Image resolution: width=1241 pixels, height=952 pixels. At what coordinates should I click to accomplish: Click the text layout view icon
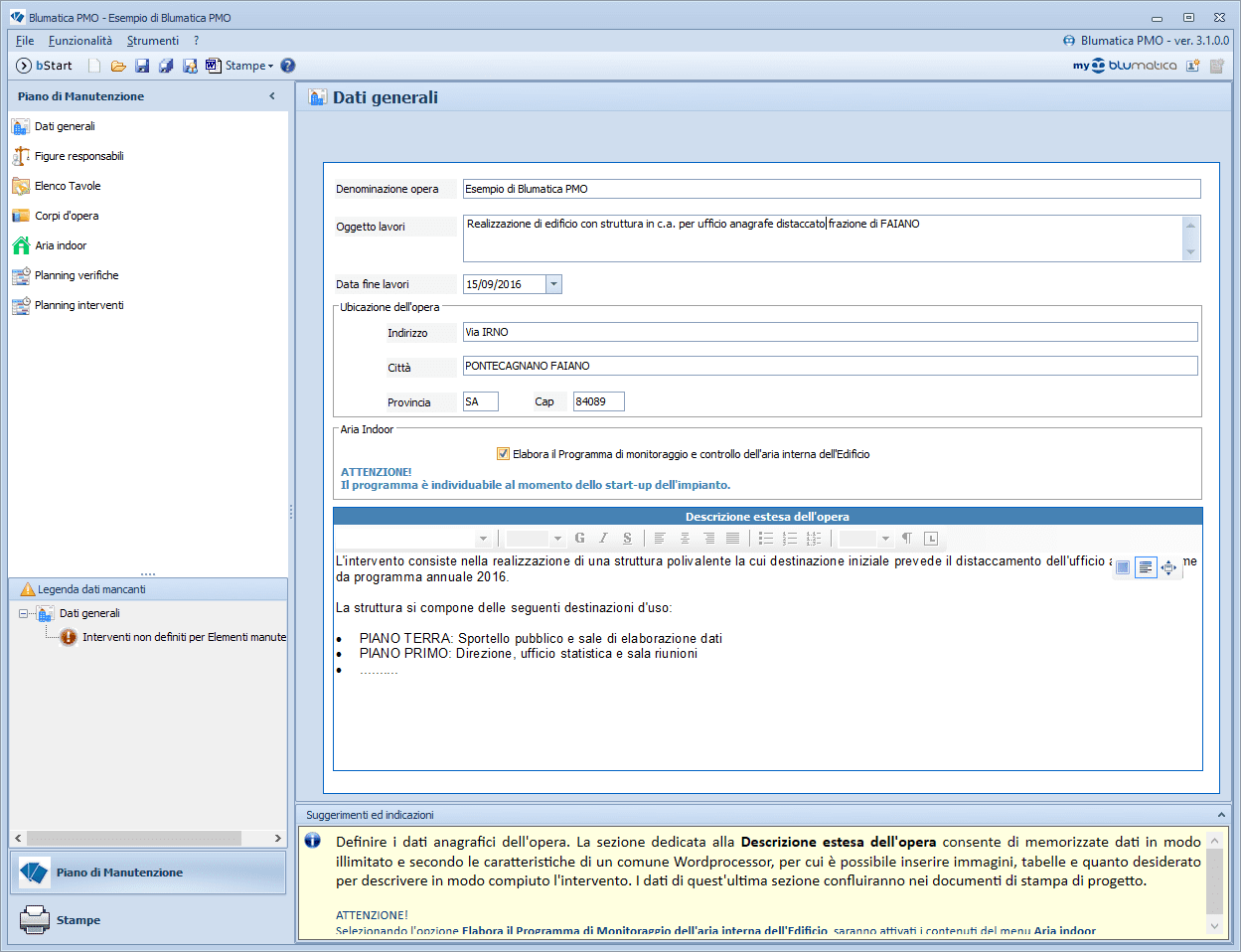tap(1146, 567)
